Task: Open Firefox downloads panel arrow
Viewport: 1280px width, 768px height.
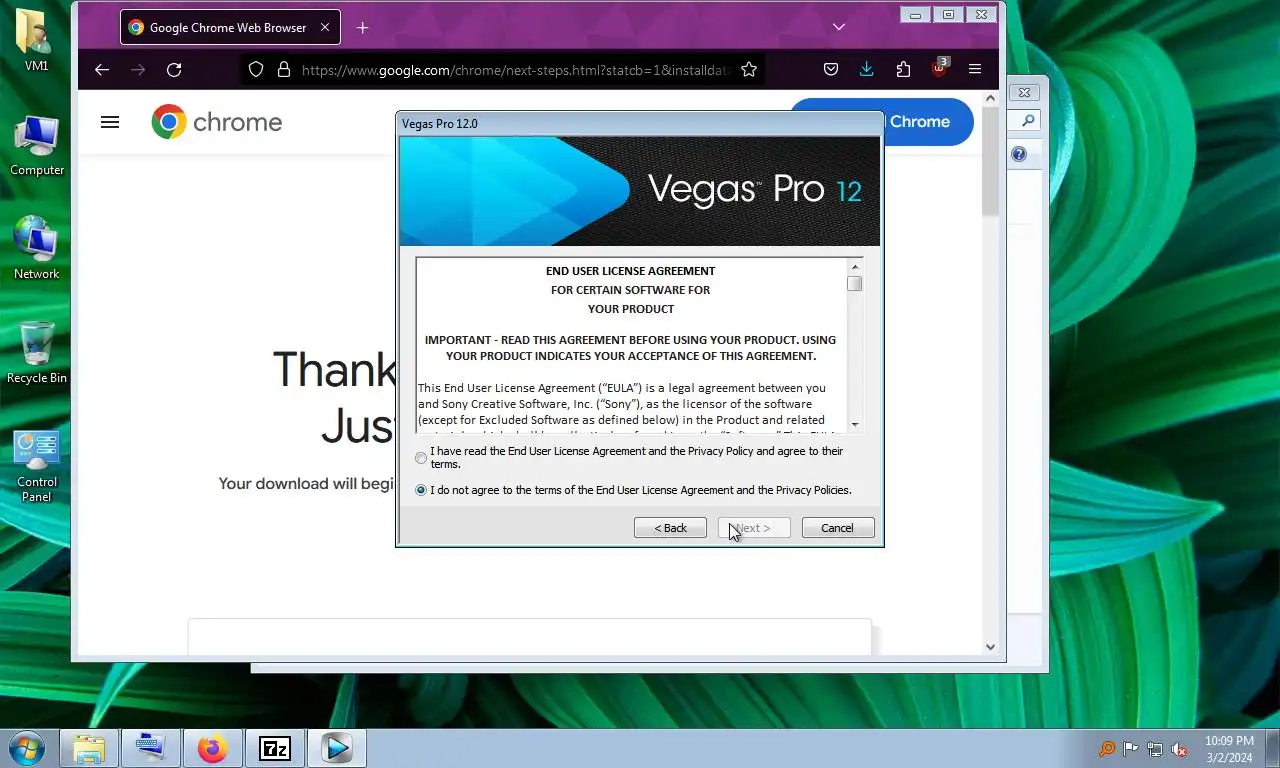Action: [x=867, y=69]
